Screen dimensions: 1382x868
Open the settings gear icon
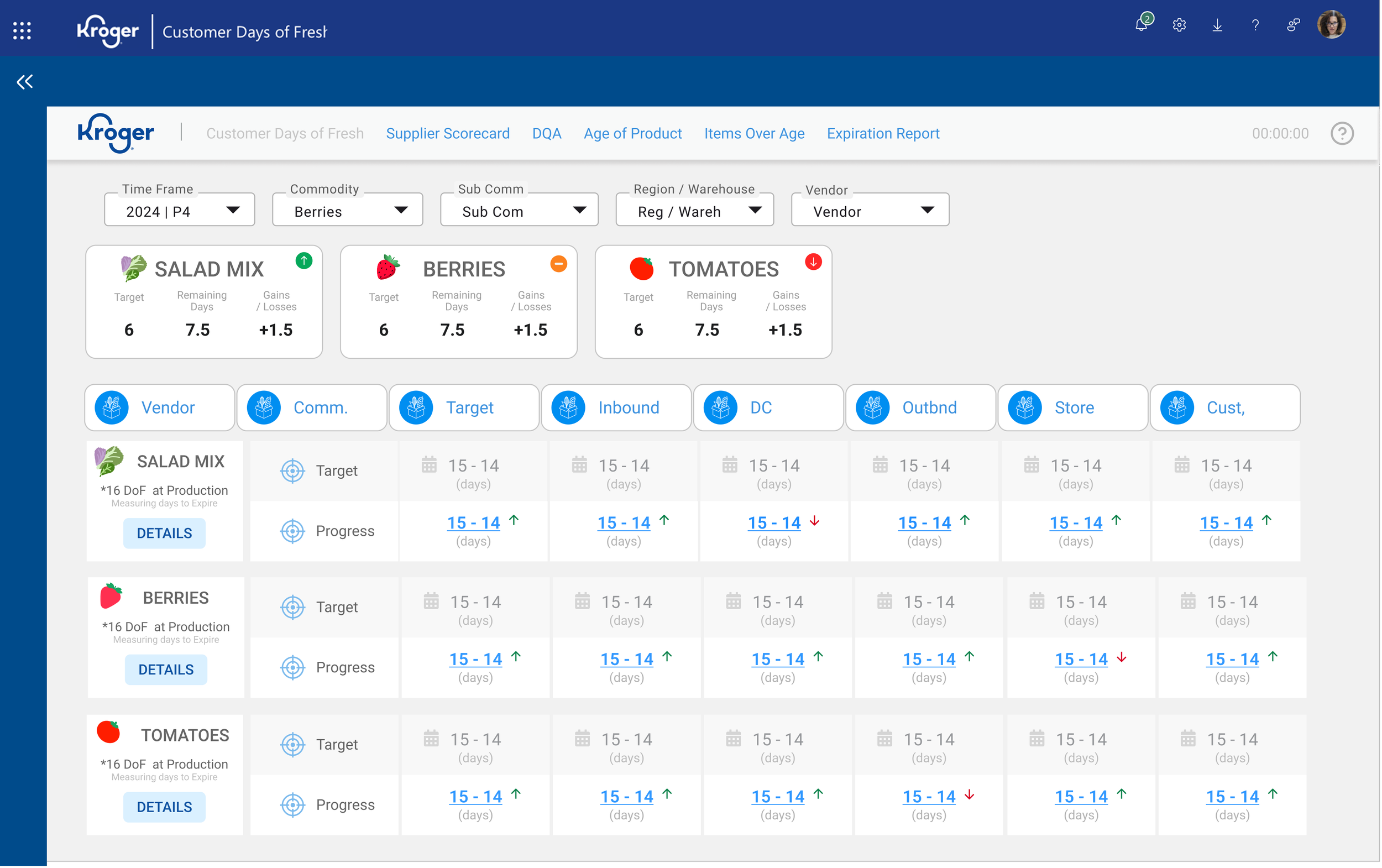point(1180,25)
